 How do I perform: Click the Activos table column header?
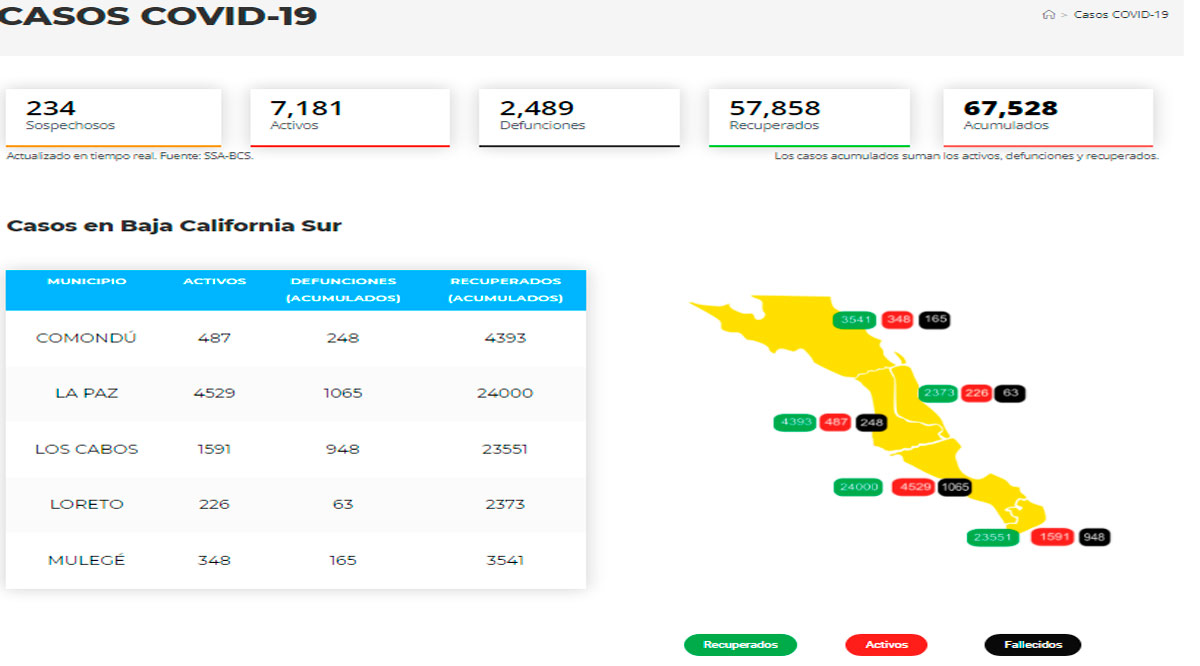coord(214,282)
